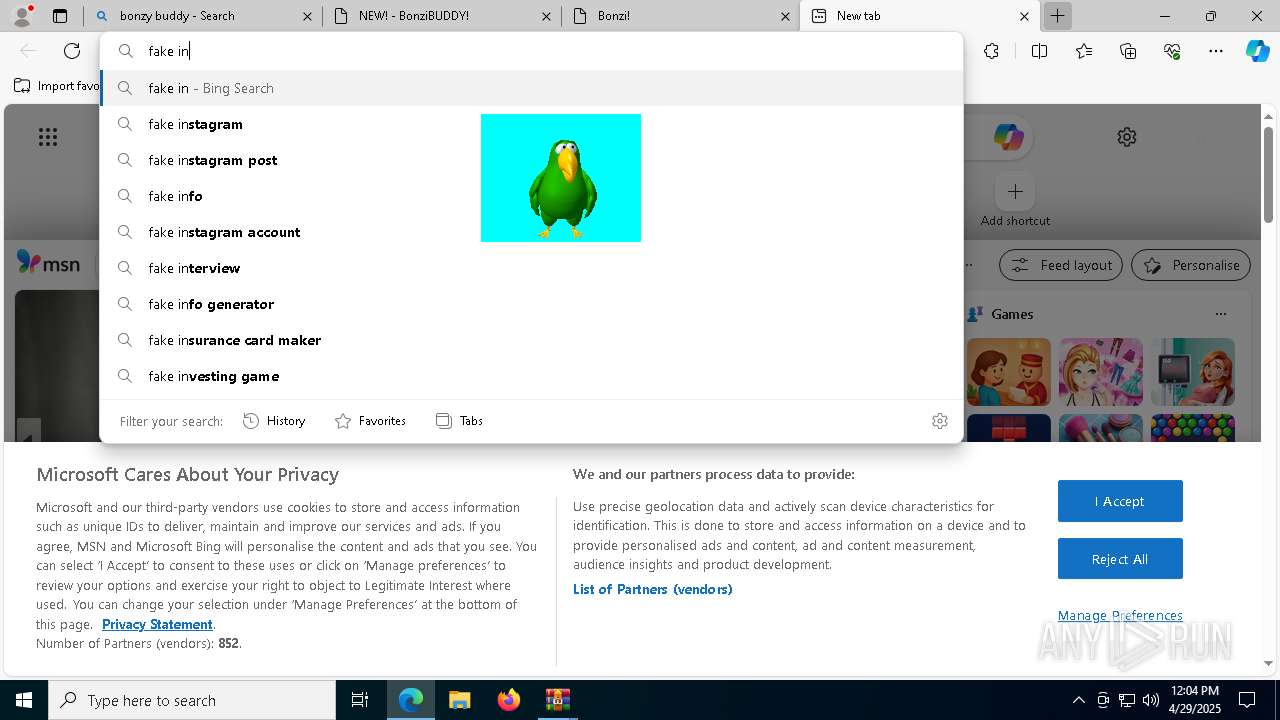Show hidden tray icons chevron

tap(1078, 700)
